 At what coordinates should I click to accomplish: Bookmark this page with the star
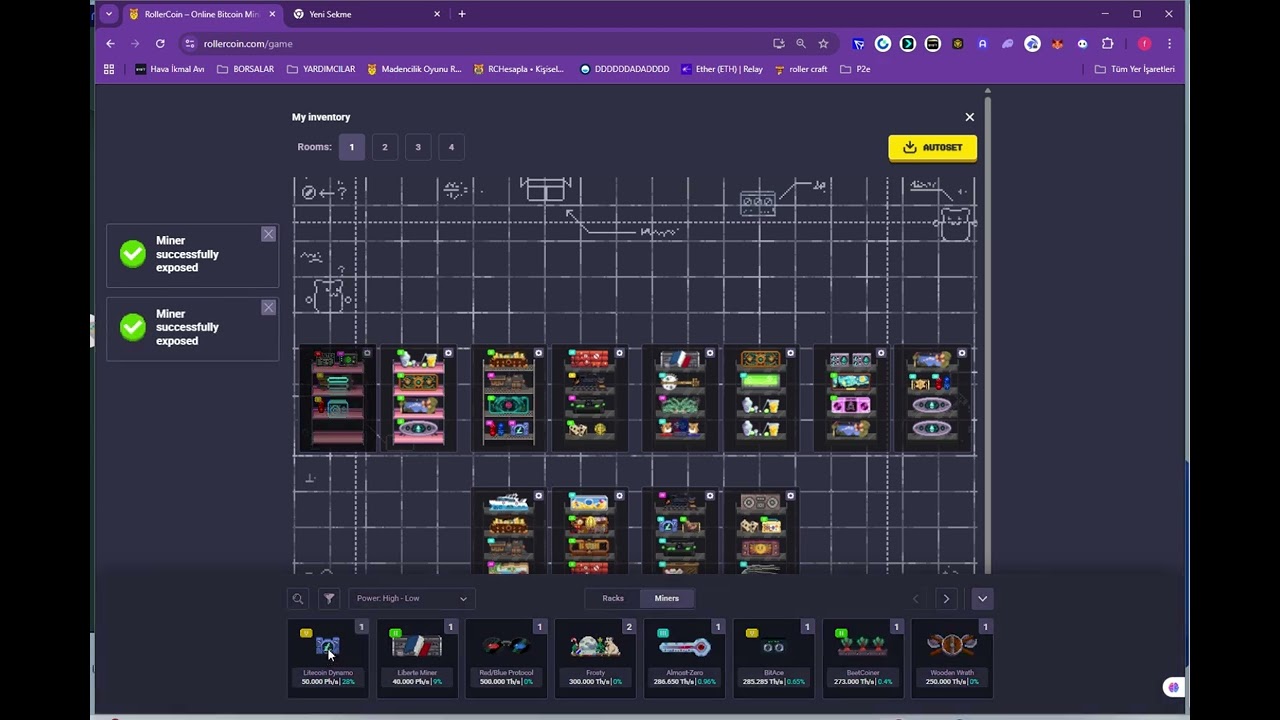[823, 44]
